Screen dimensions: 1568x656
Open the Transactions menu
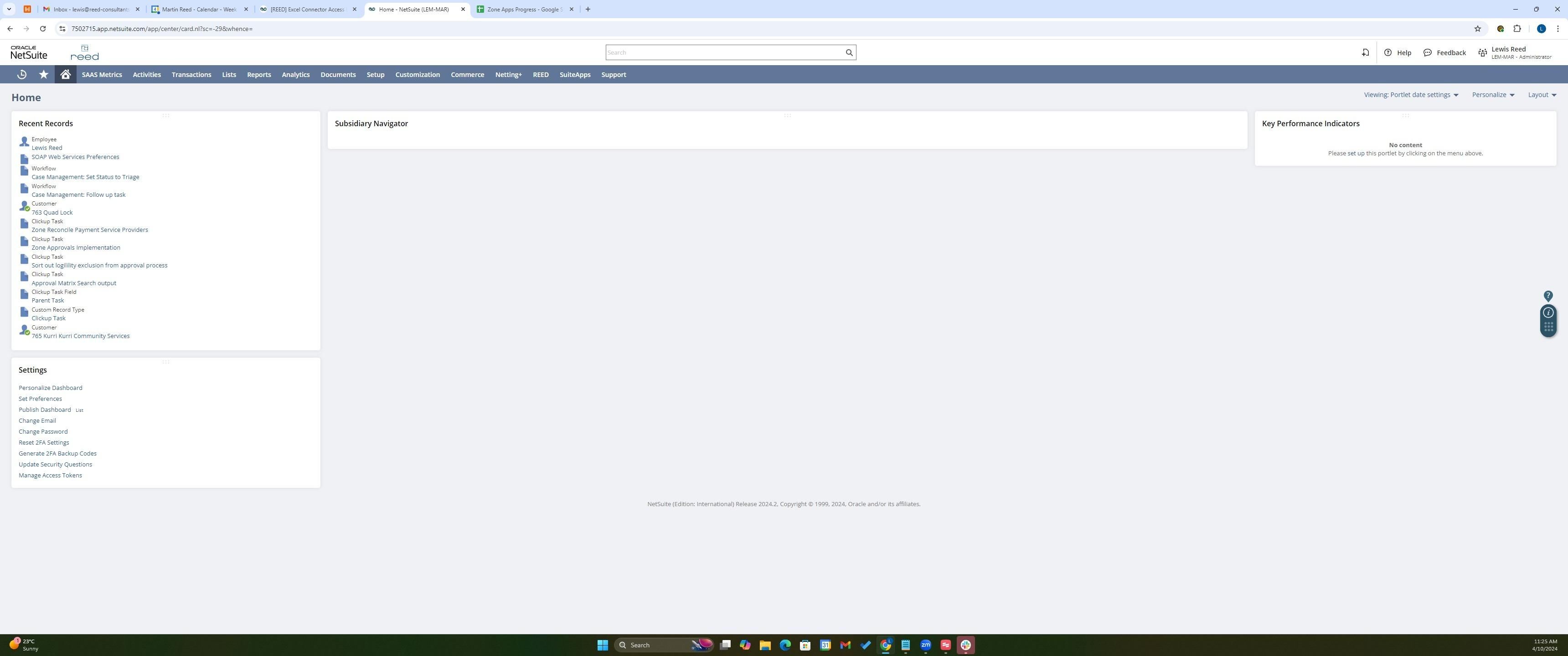coord(191,75)
